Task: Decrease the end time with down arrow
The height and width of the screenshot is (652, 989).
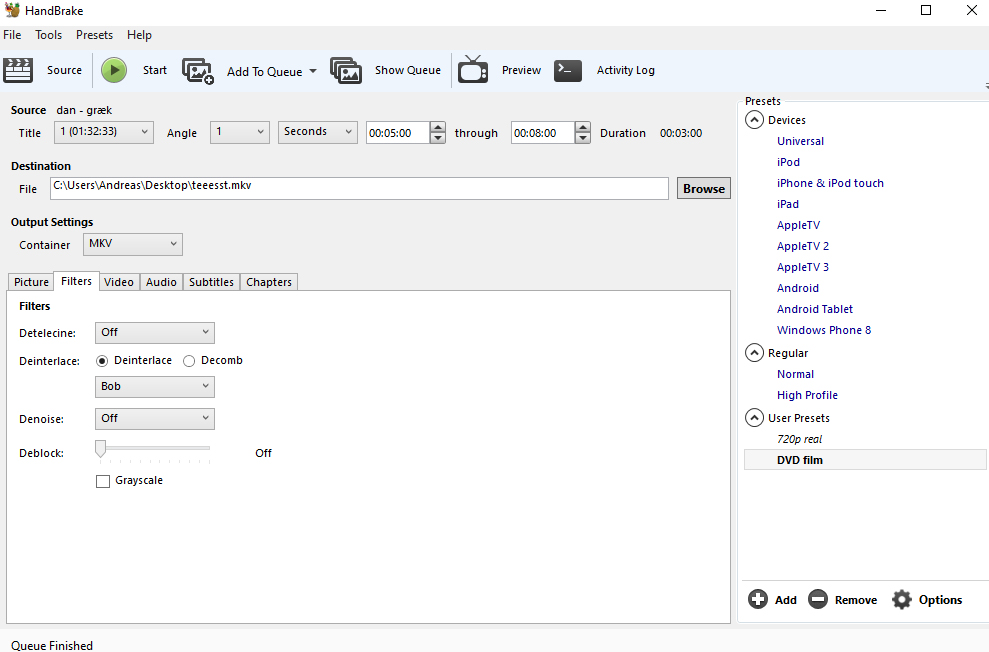Action: (583, 138)
